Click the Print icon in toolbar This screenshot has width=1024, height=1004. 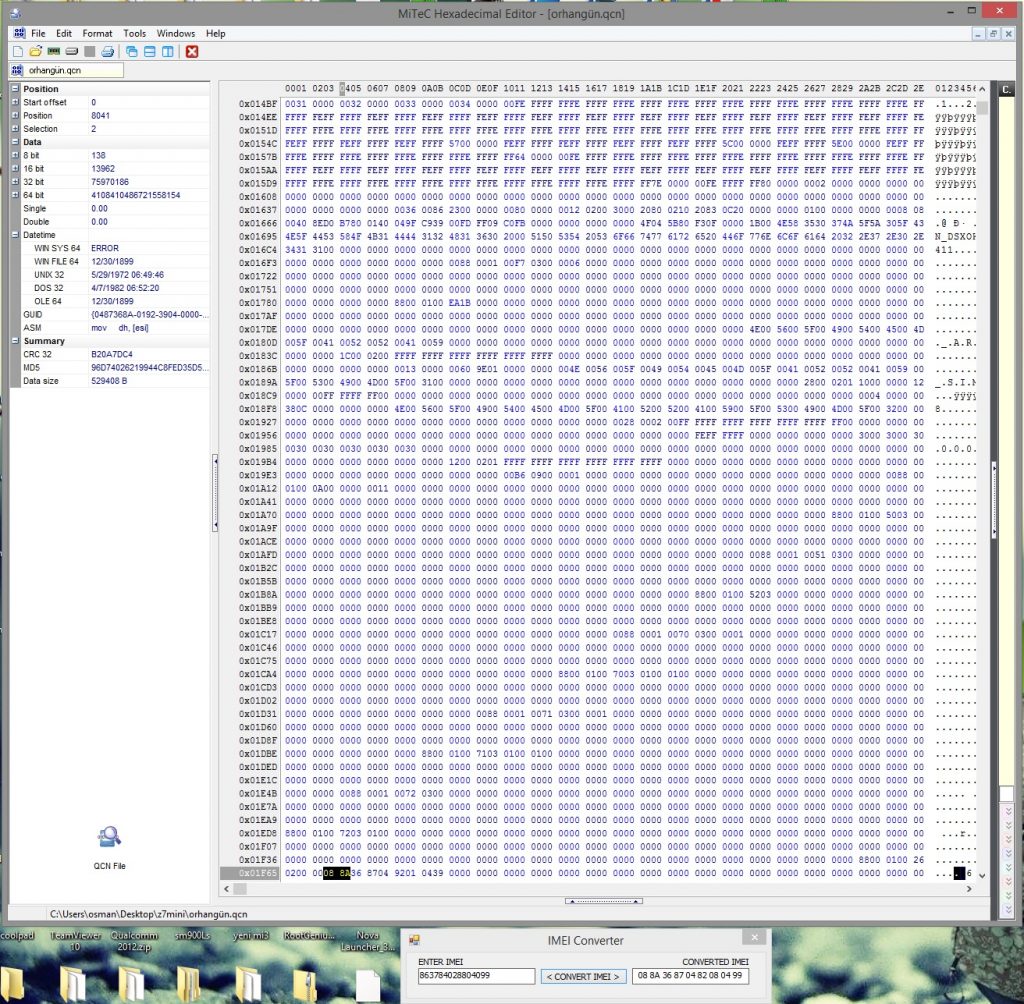coord(107,51)
